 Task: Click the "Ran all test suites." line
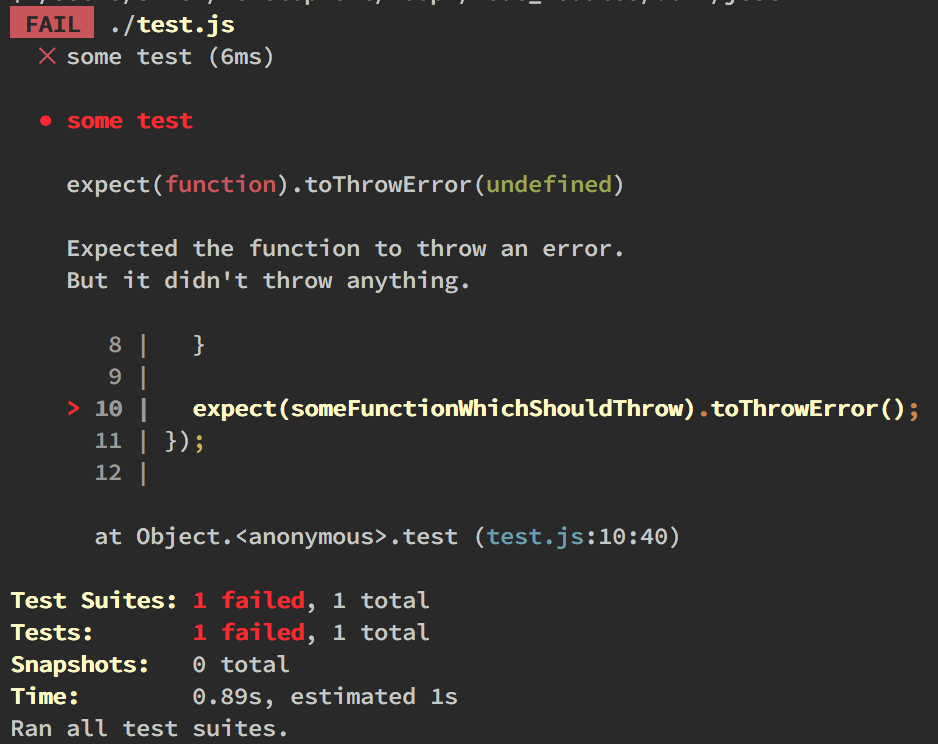149,728
